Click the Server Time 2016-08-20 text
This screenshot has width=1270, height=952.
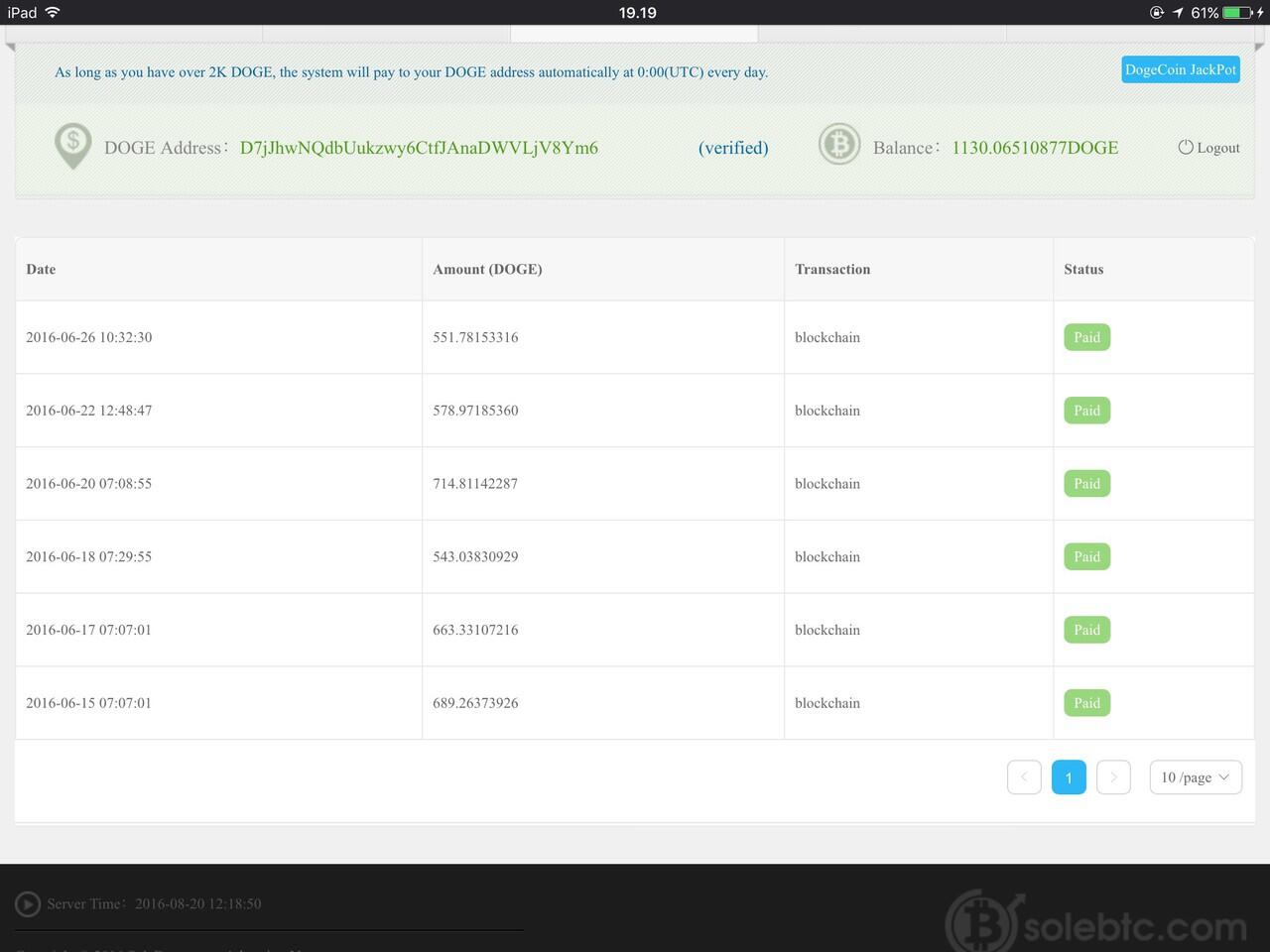[154, 904]
